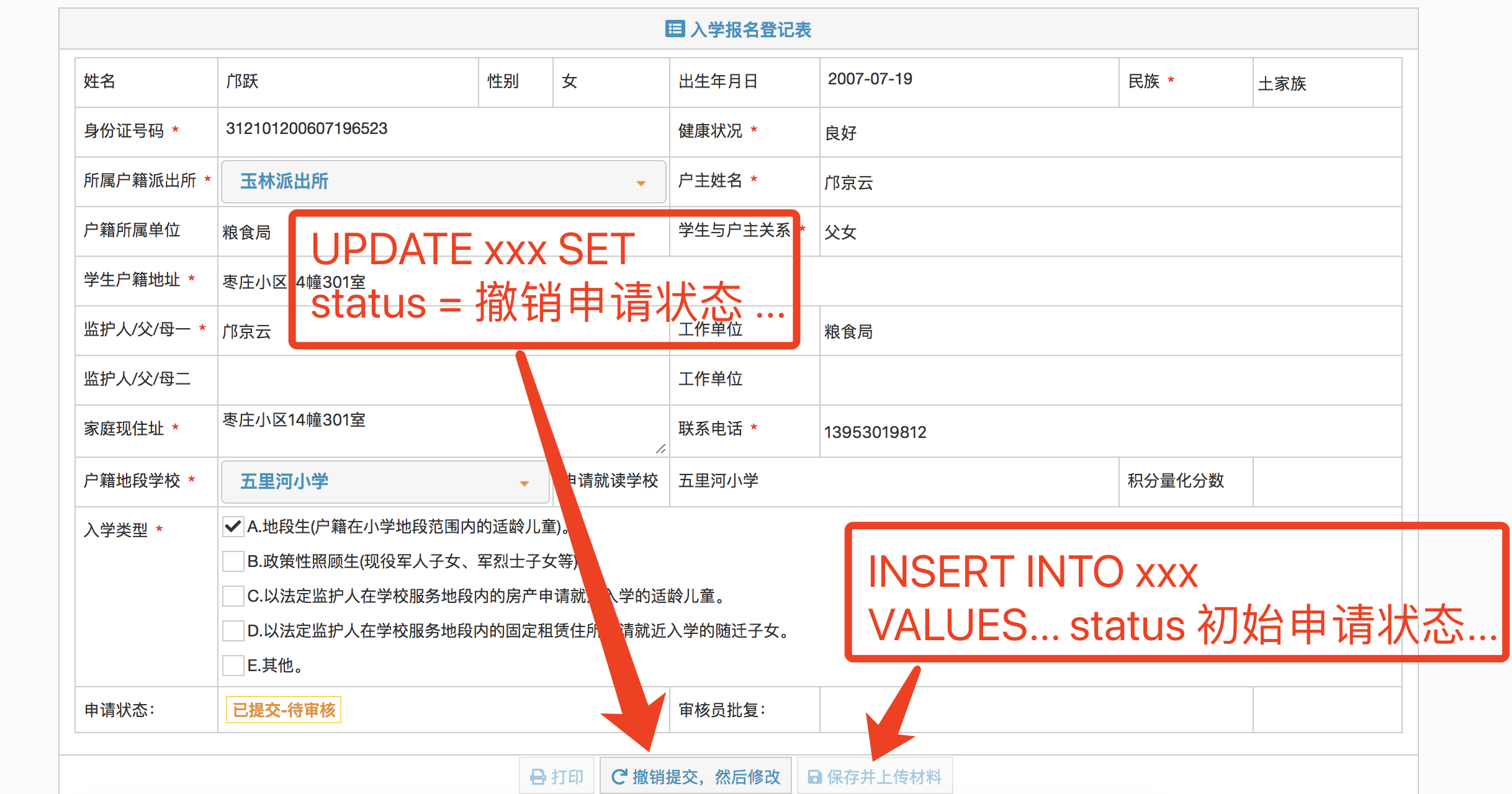Viewport: 1512px width, 794px height.
Task: Open the 玉林派出所 dropdown
Action: coord(443,181)
